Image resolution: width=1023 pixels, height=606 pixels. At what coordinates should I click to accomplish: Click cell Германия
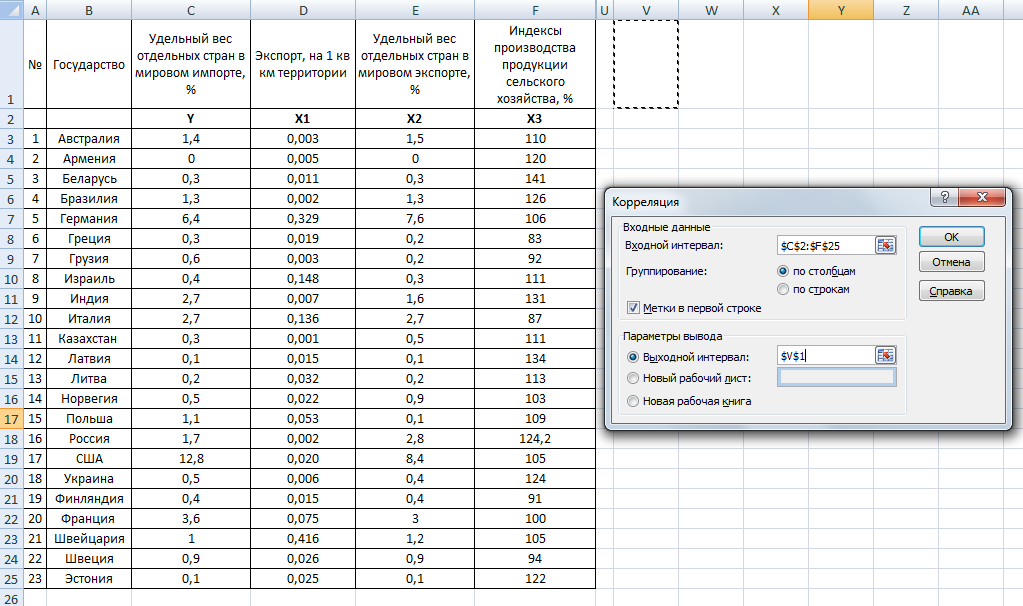click(x=89, y=219)
